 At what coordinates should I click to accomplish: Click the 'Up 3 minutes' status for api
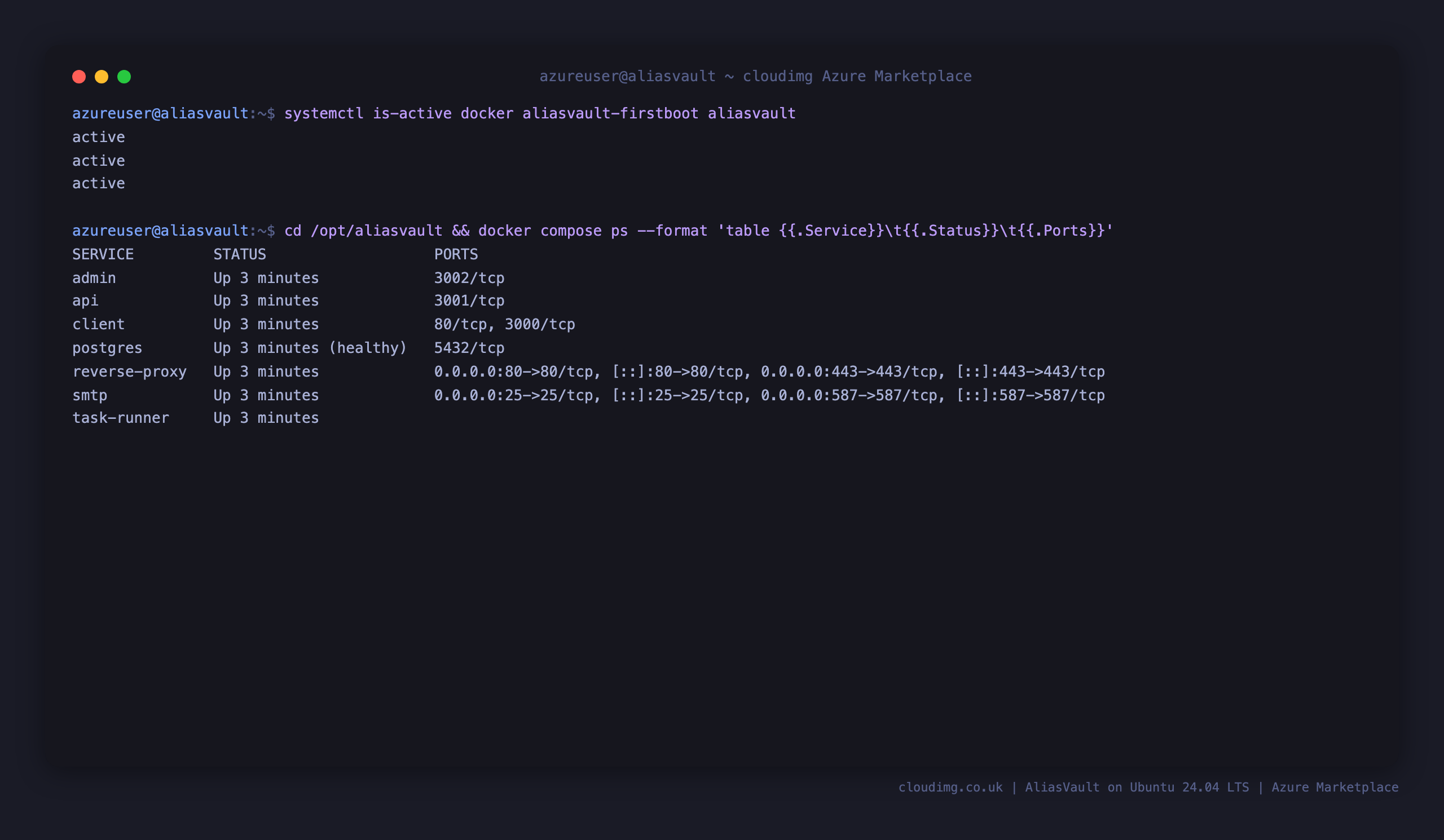click(x=266, y=300)
